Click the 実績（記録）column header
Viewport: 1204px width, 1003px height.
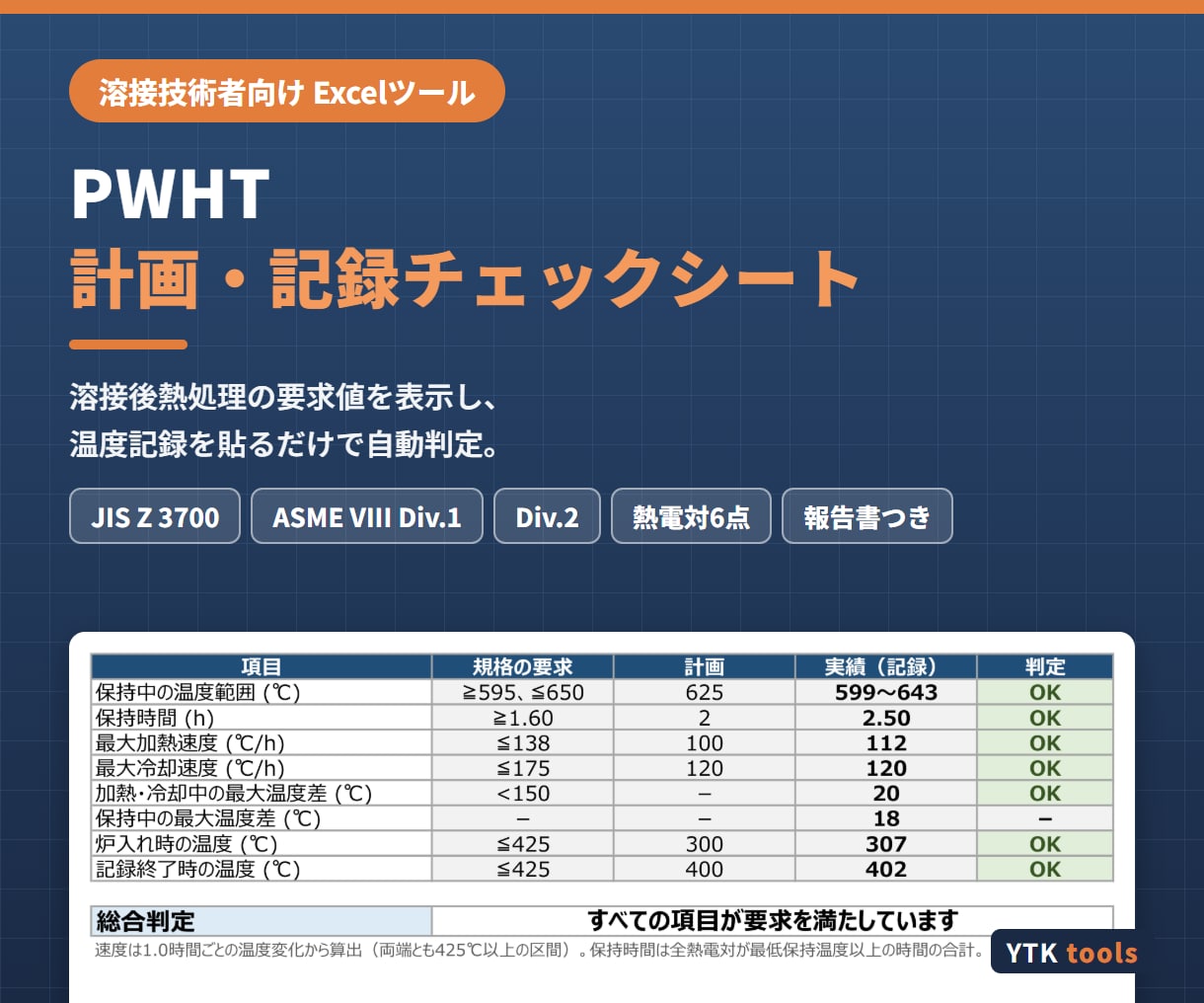(886, 666)
